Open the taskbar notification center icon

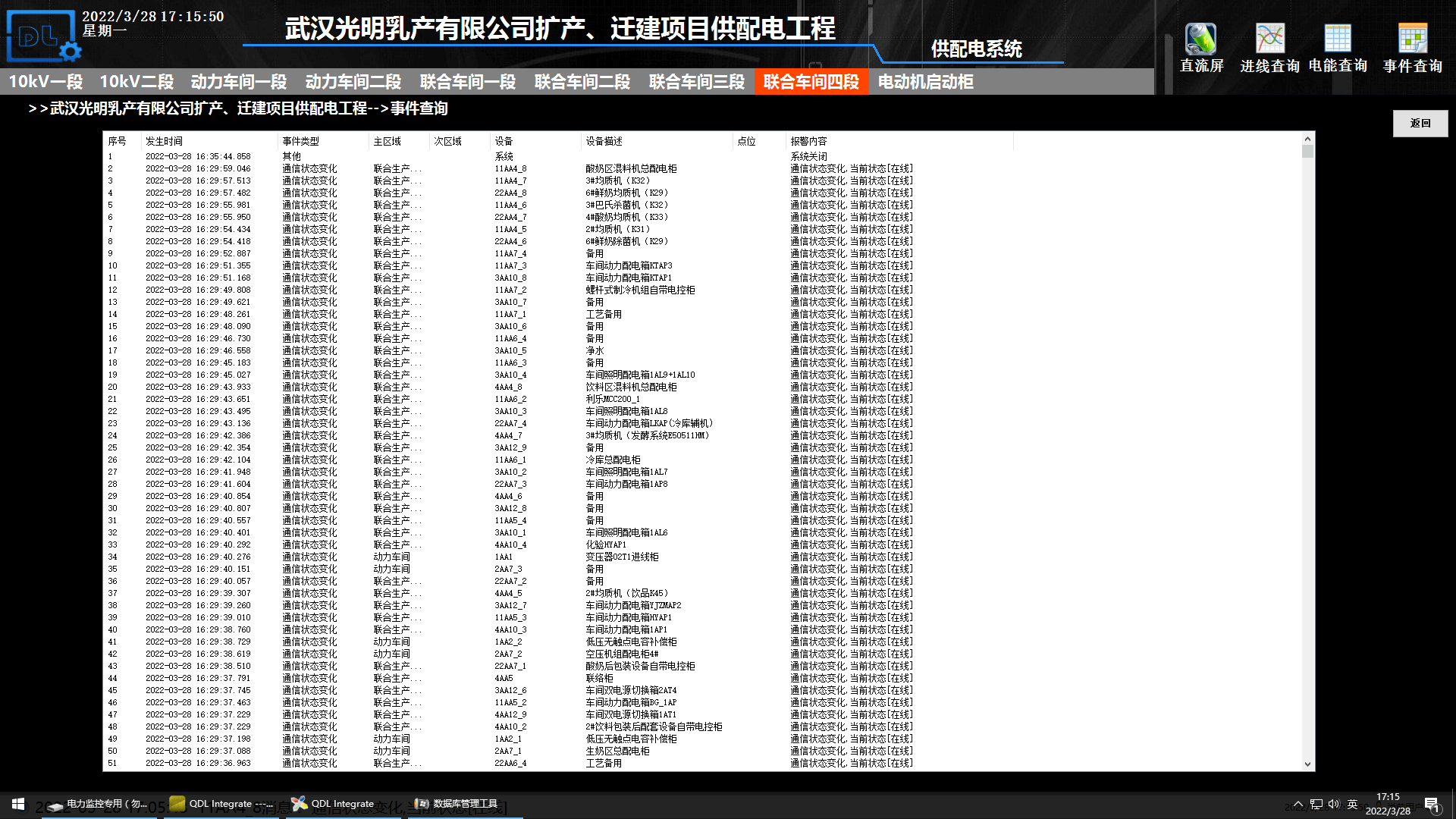[x=1432, y=805]
